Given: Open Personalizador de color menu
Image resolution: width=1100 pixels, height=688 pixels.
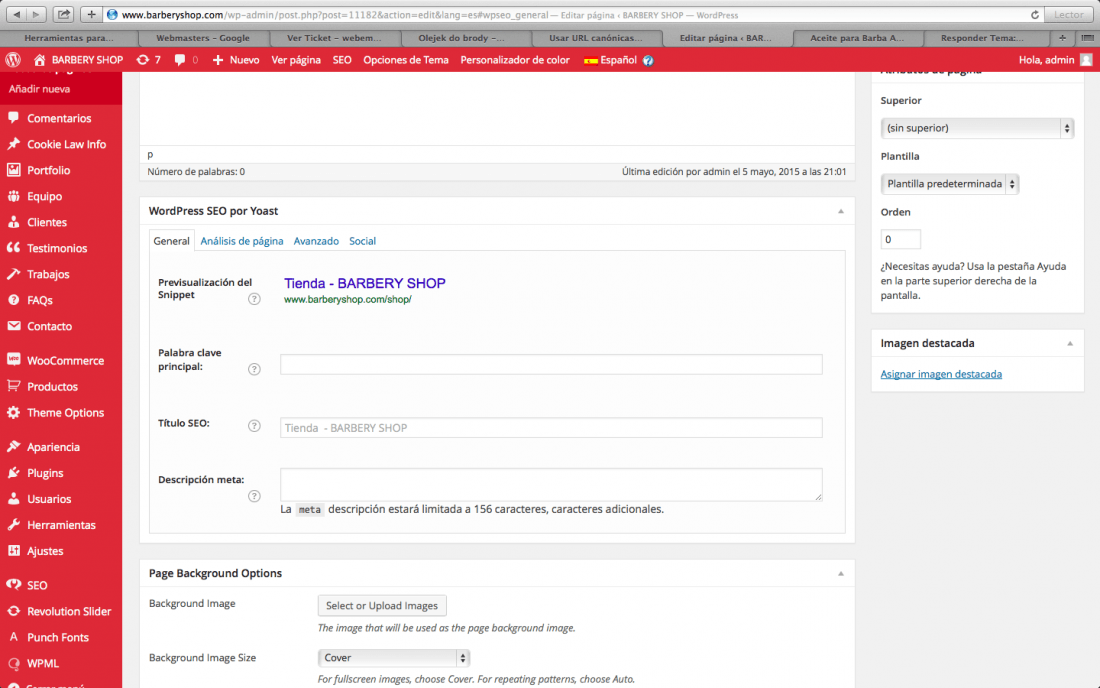Looking at the screenshot, I should 515,60.
